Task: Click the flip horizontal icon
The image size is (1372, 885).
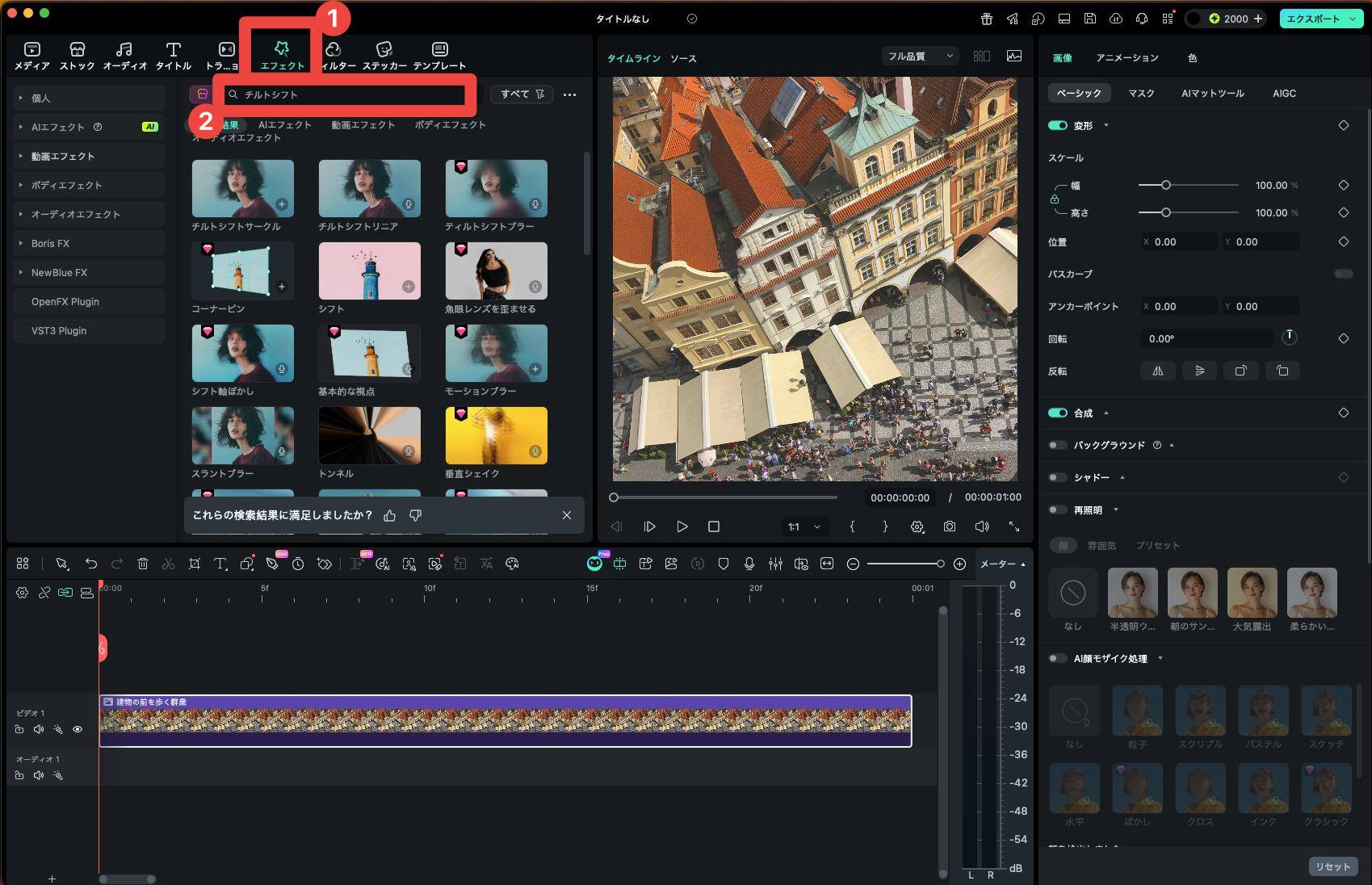Action: 1158,371
